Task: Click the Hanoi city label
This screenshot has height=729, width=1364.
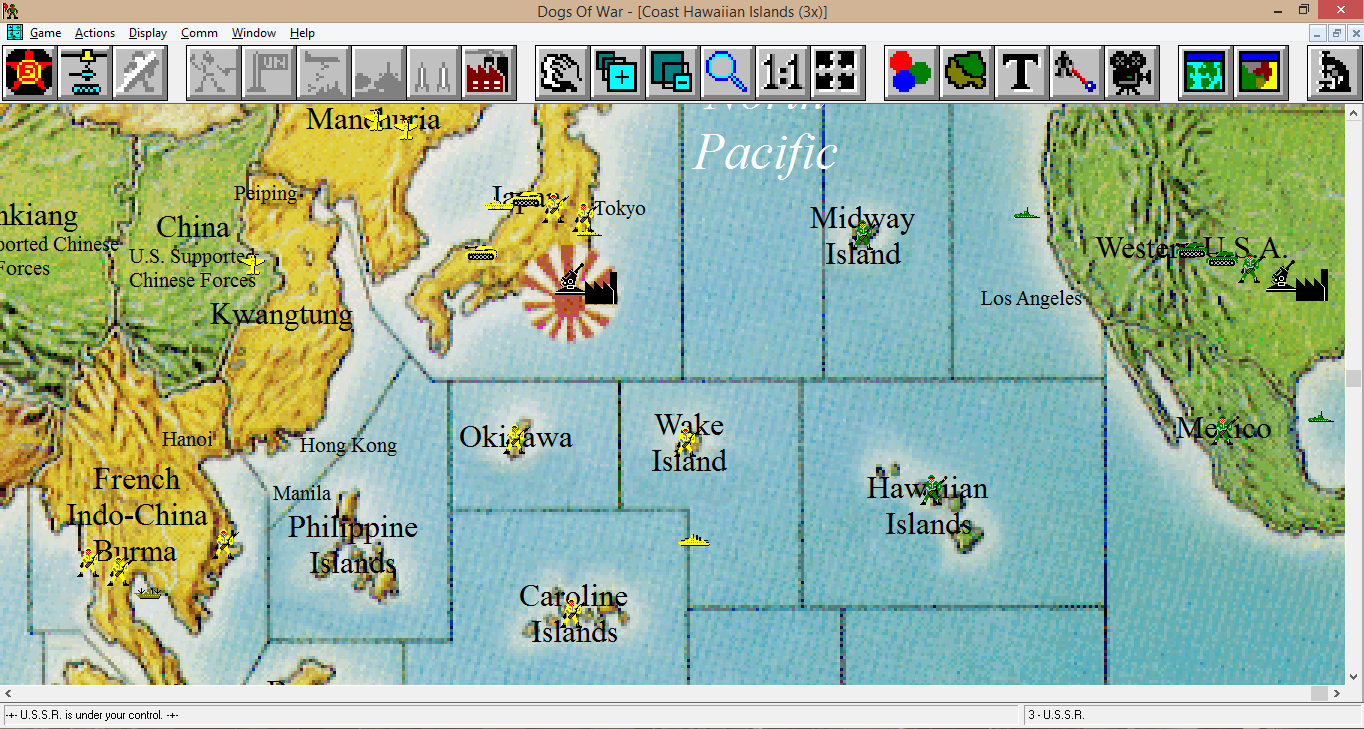Action: click(188, 439)
